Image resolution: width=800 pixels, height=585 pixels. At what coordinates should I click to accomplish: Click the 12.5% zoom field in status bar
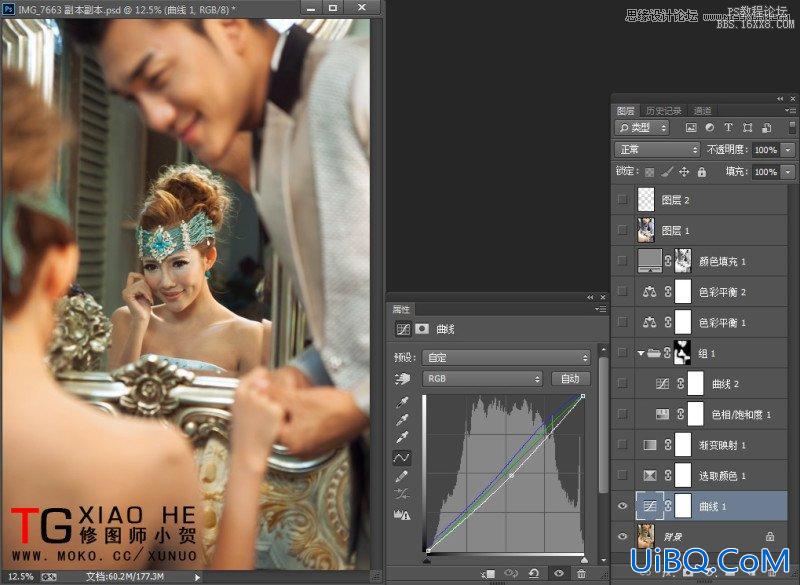pos(21,576)
